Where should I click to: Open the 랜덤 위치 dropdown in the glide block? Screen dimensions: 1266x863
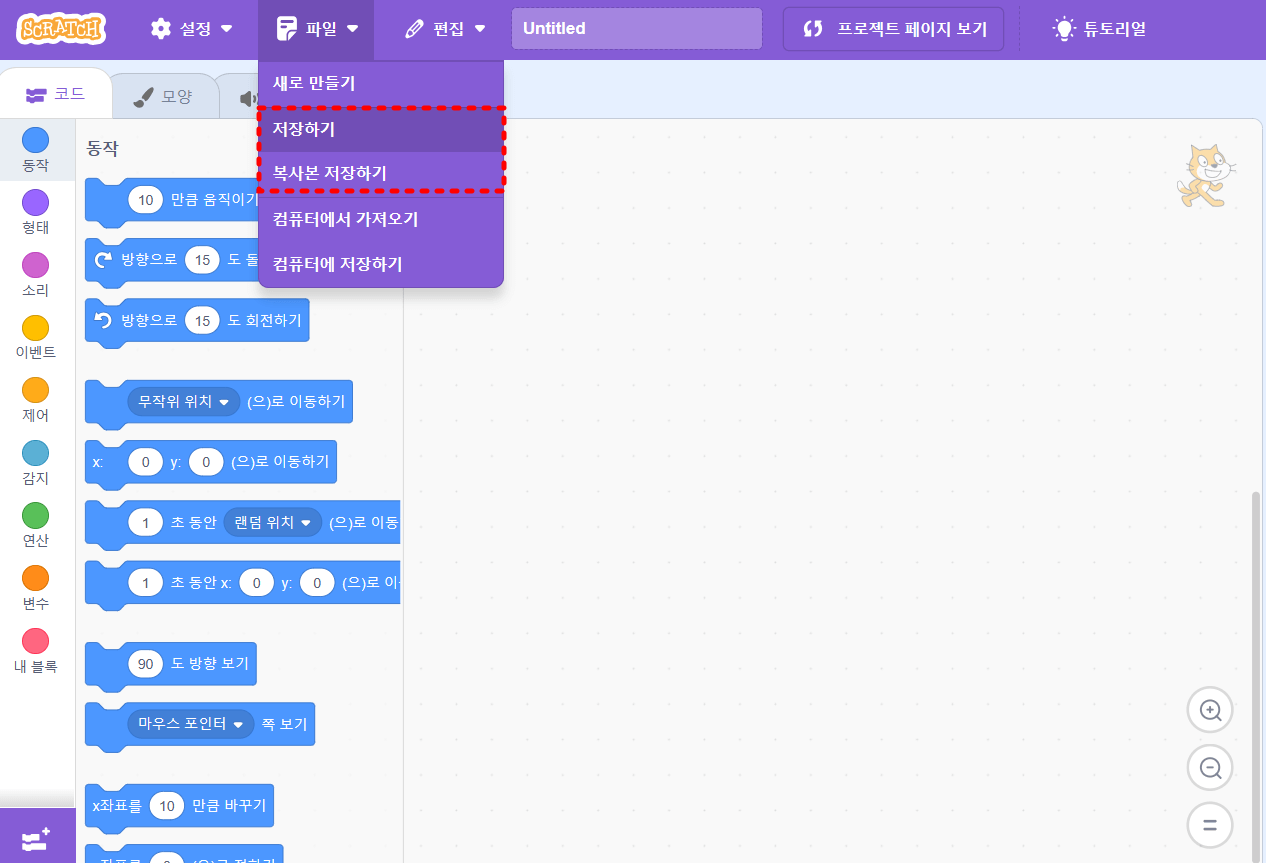272,522
